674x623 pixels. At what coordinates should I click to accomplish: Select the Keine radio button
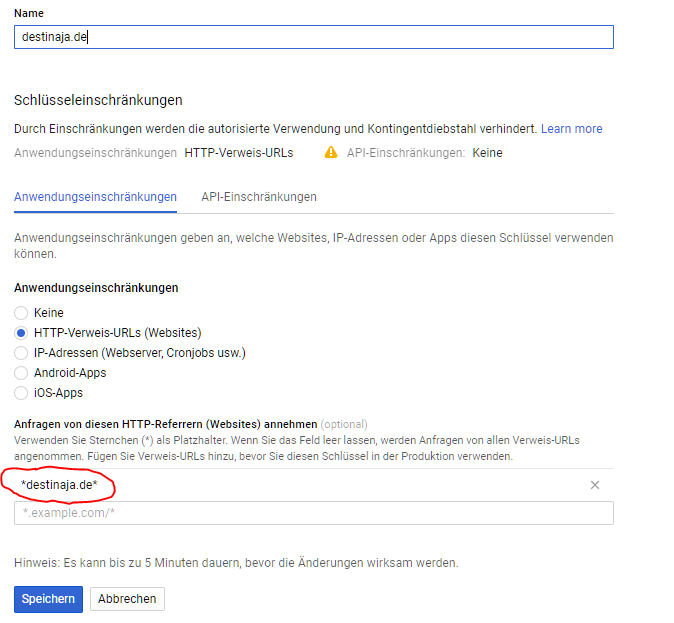click(21, 313)
